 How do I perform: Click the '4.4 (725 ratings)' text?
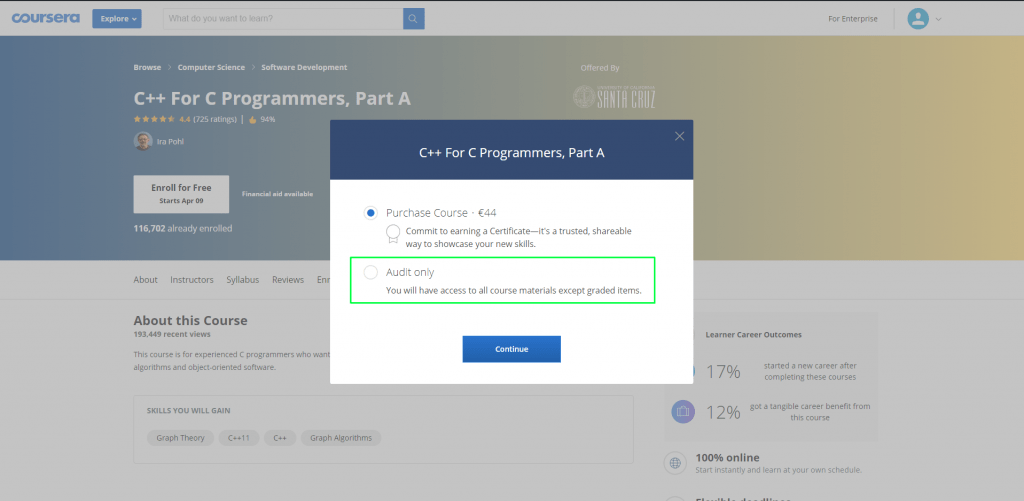(x=208, y=120)
